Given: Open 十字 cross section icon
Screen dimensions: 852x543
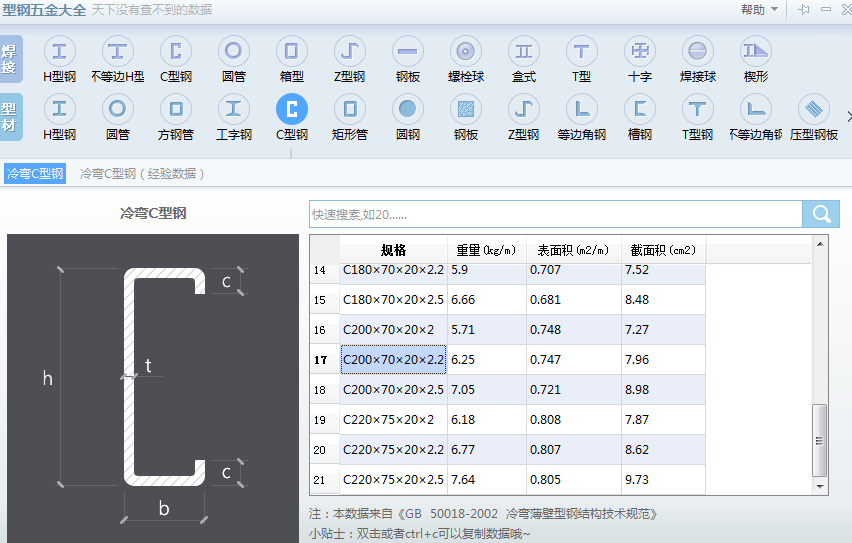Looking at the screenshot, I should coord(640,52).
